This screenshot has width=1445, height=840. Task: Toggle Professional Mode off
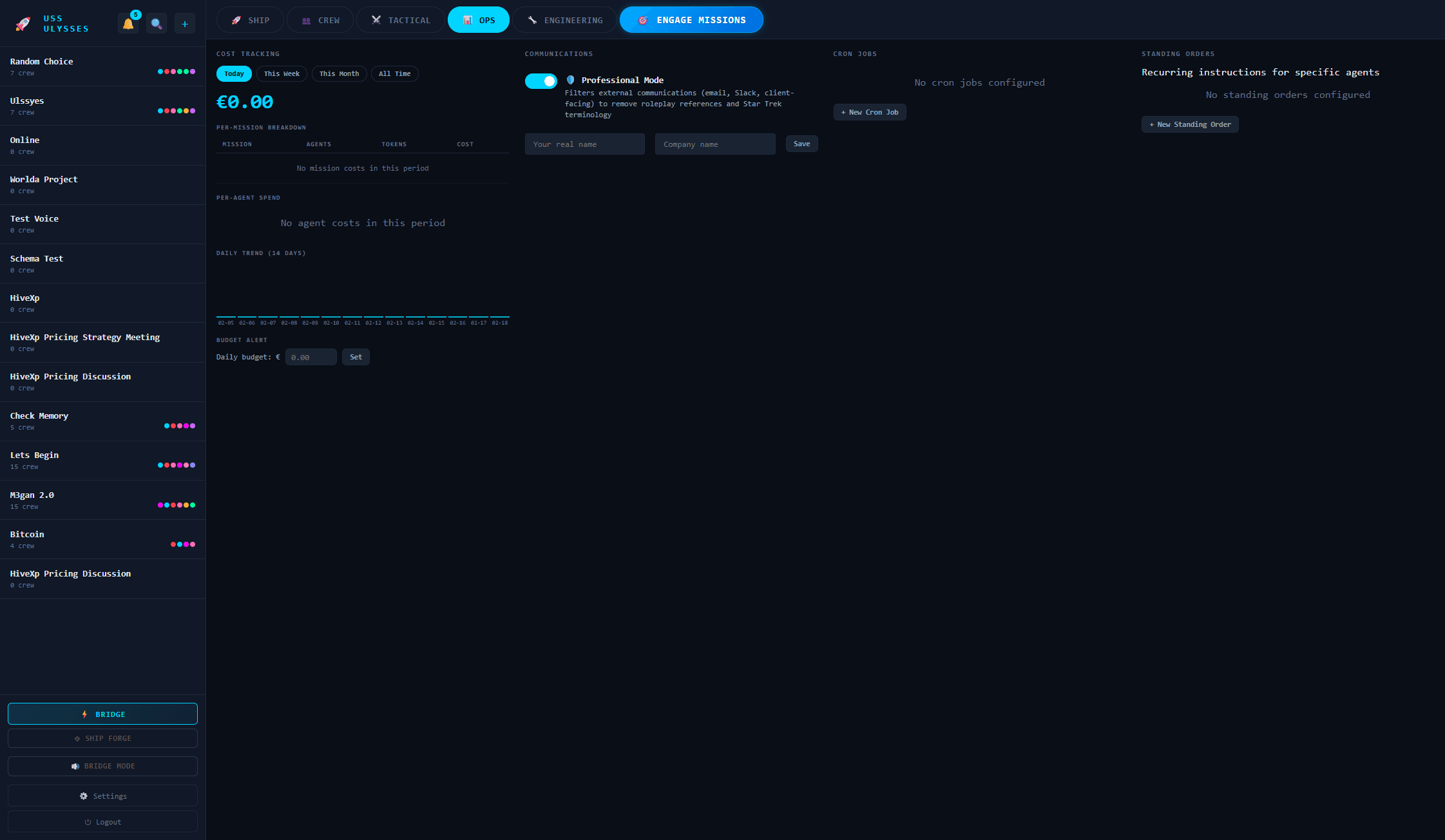tap(541, 81)
